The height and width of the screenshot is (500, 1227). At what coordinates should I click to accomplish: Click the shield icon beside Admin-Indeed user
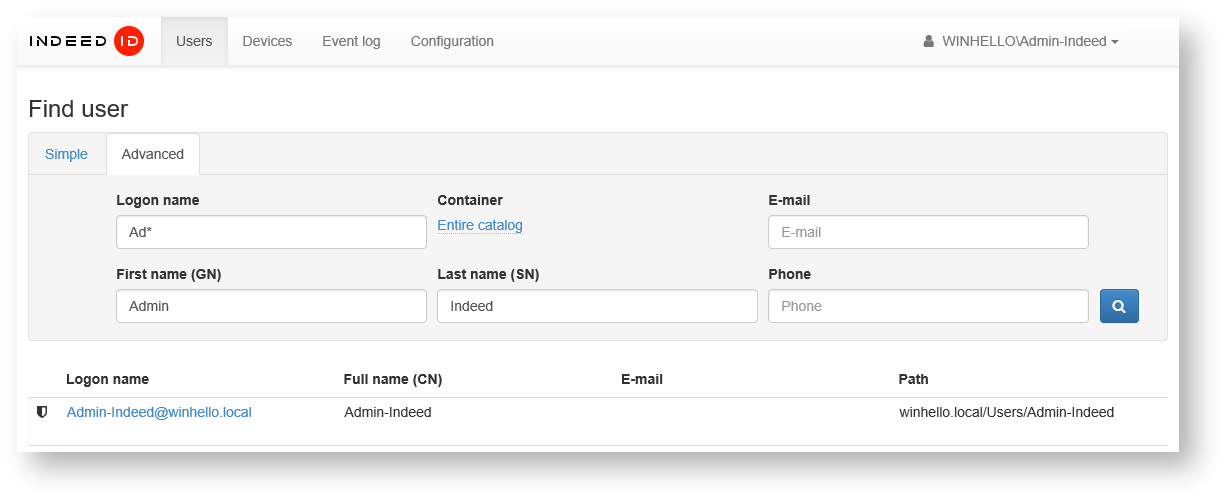(42, 412)
